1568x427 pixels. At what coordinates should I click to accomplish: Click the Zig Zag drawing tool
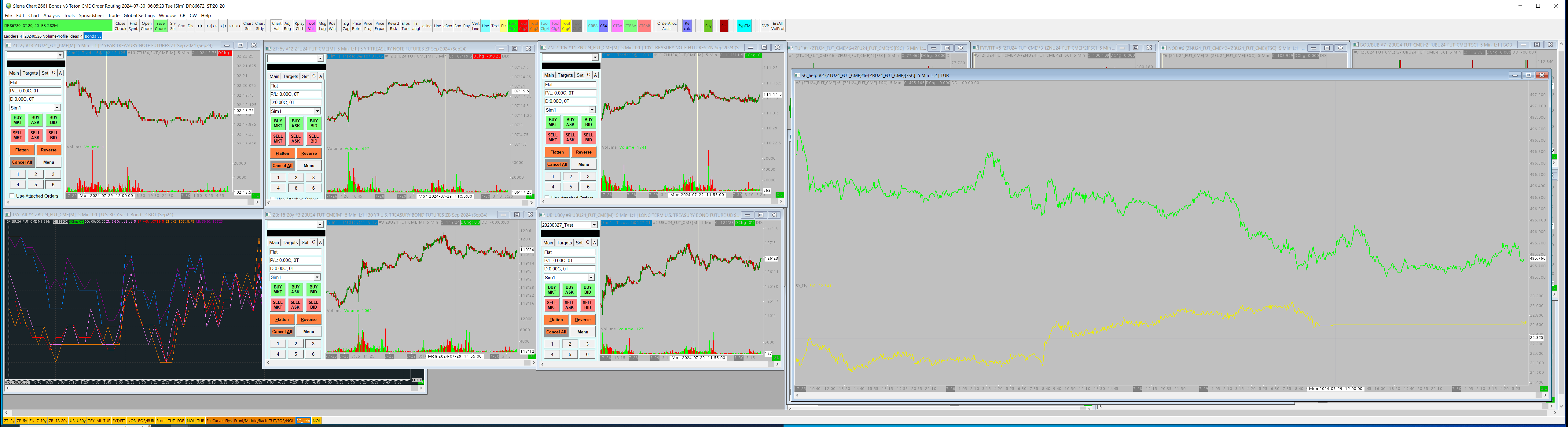point(346,26)
